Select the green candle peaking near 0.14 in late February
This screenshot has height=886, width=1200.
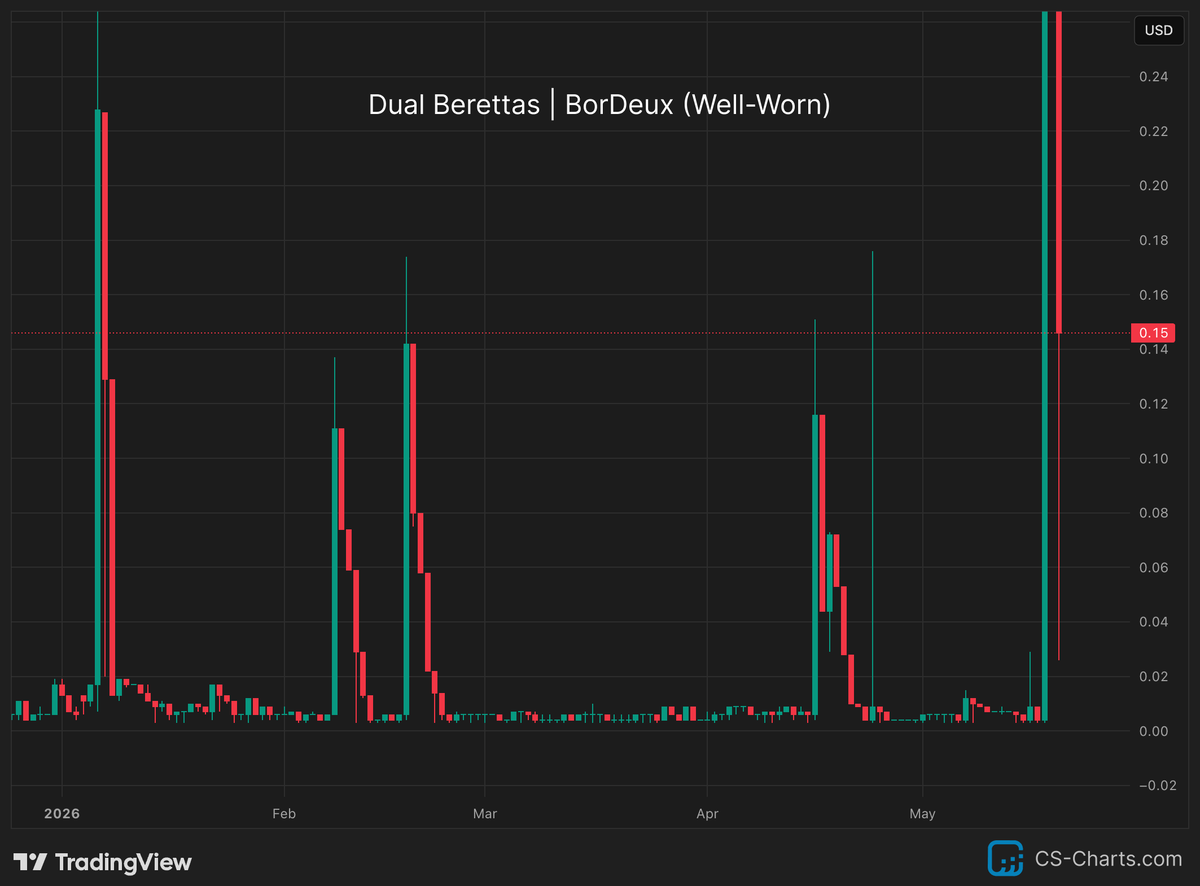pos(406,529)
